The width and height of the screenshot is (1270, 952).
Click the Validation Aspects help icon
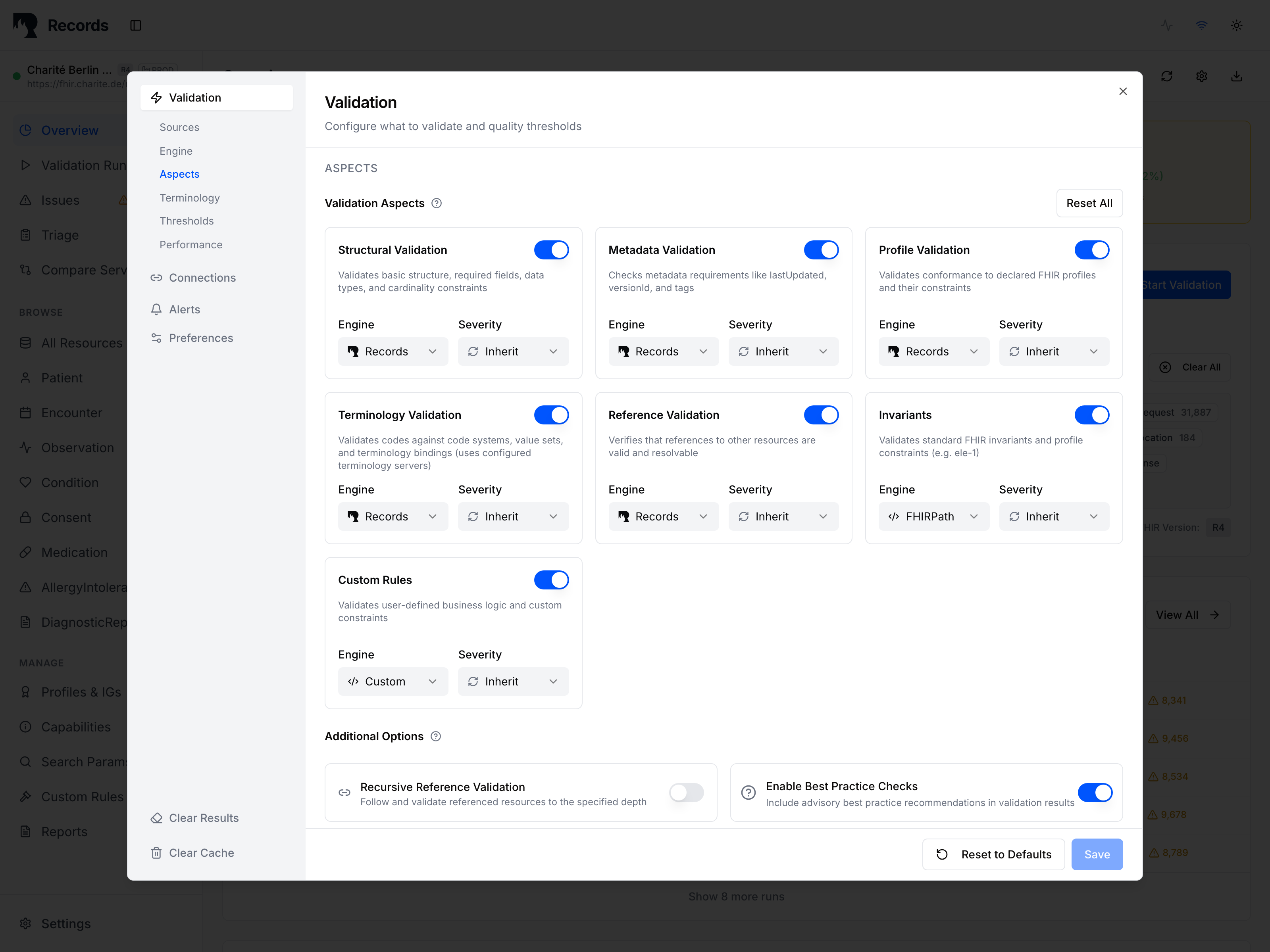click(x=436, y=203)
